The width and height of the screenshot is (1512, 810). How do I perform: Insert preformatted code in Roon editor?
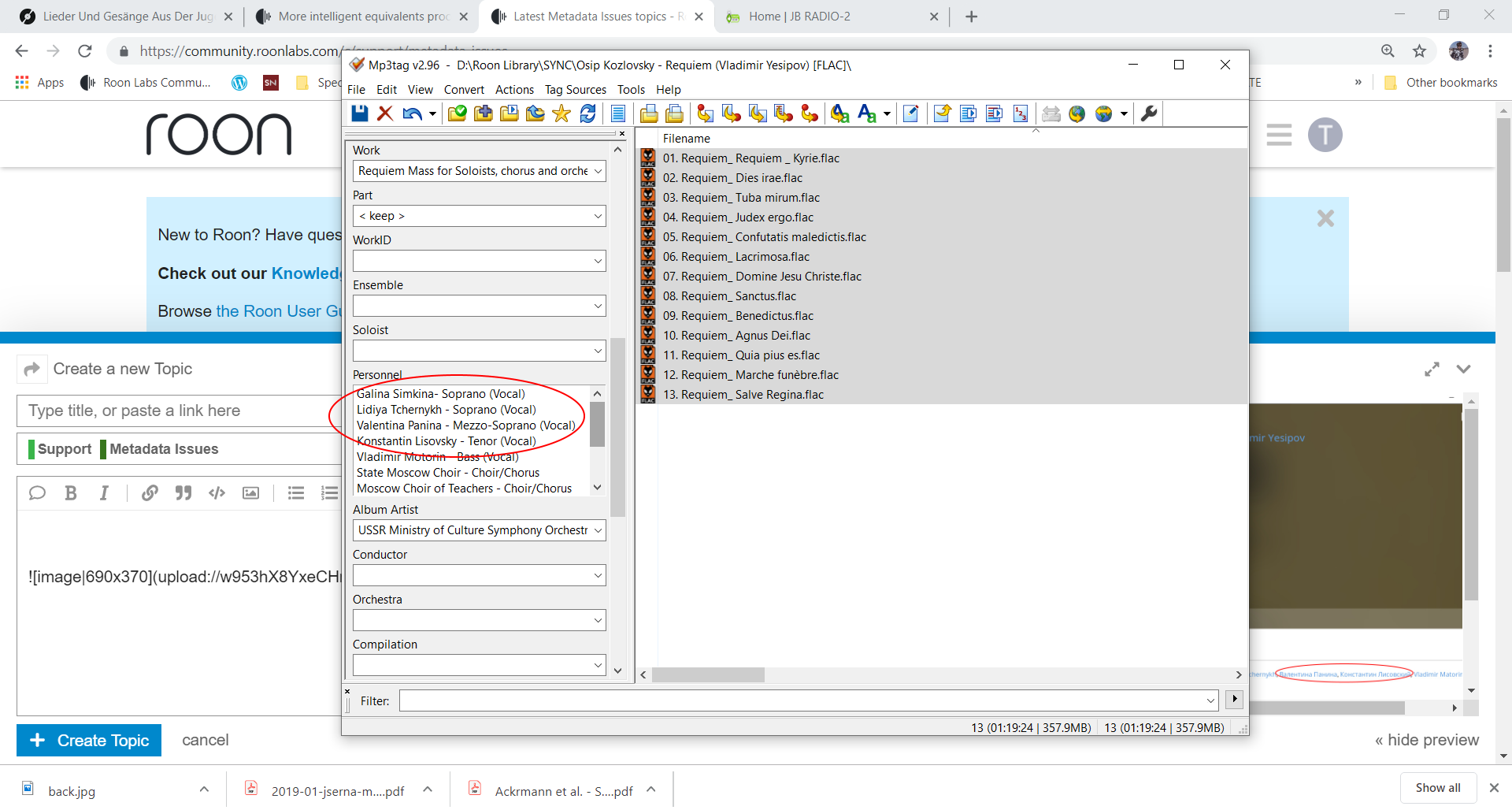tap(217, 493)
